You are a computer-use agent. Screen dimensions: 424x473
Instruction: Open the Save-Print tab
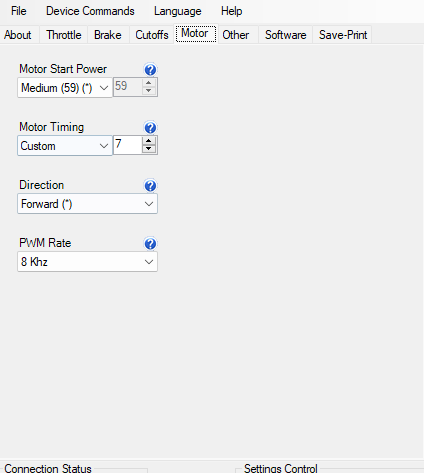[343, 35]
